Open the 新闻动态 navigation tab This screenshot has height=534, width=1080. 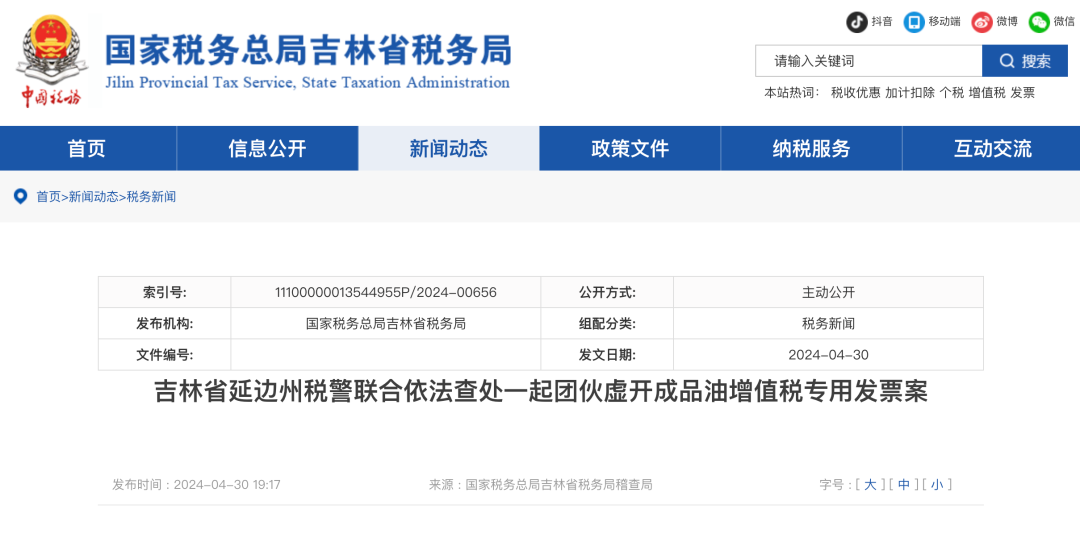tap(448, 148)
